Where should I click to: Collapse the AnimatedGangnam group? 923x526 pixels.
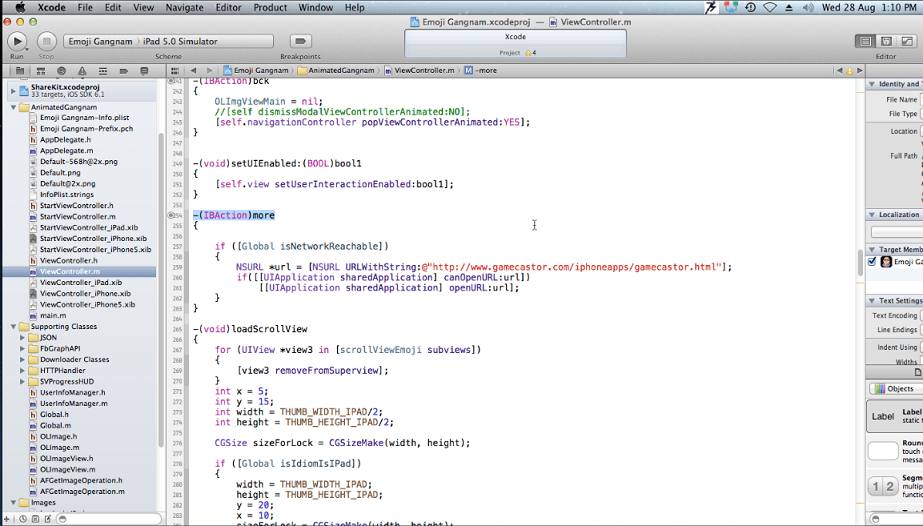click(x=14, y=108)
